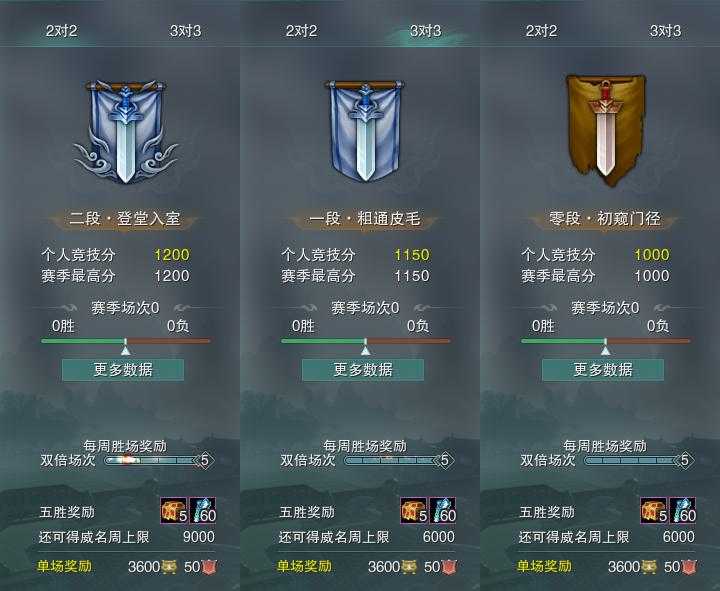This screenshot has width=720, height=591.
Task: Click the treasure chest reward icon in middle panel
Action: point(414,510)
